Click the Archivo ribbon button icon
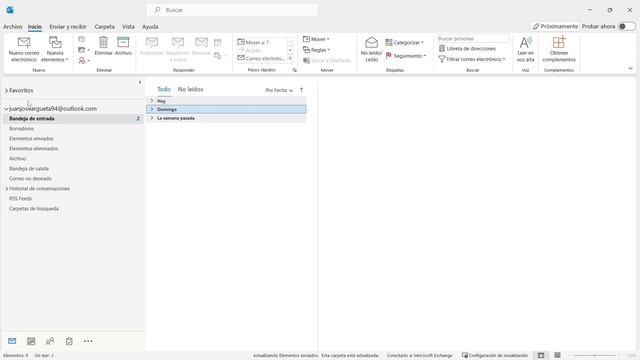The width and height of the screenshot is (640, 360). [x=123, y=42]
